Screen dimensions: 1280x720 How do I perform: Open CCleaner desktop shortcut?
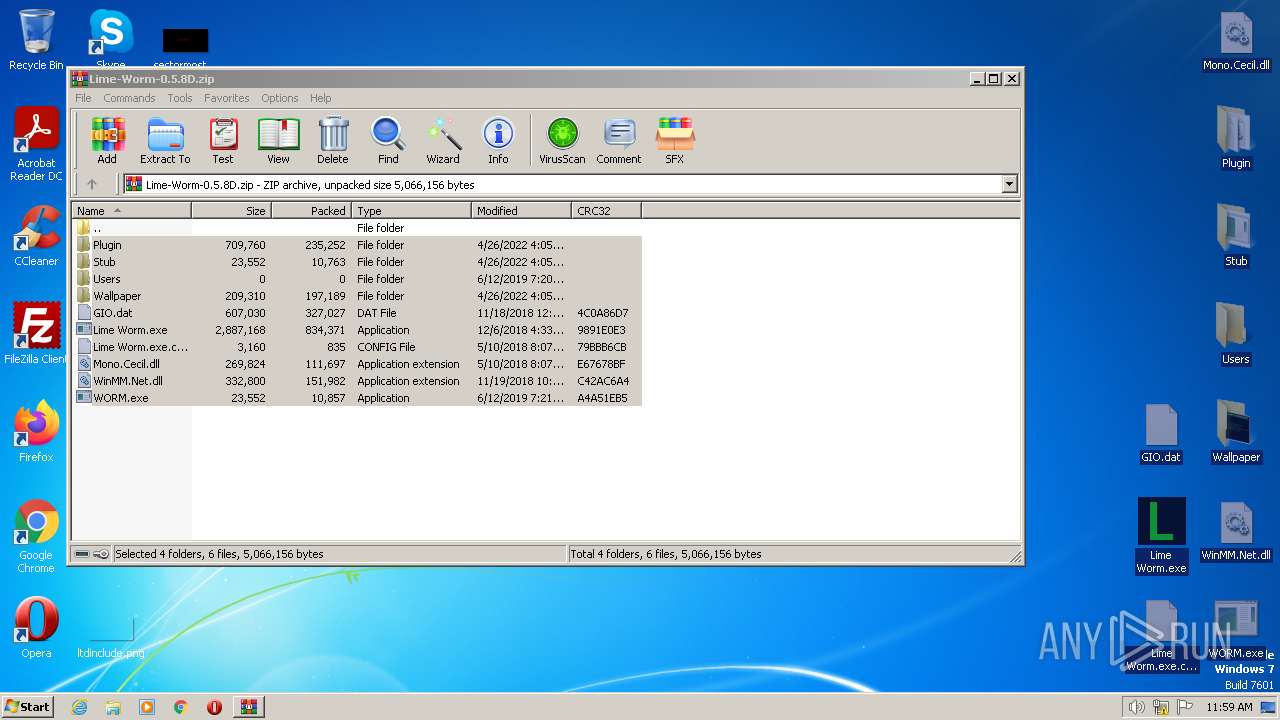(36, 236)
